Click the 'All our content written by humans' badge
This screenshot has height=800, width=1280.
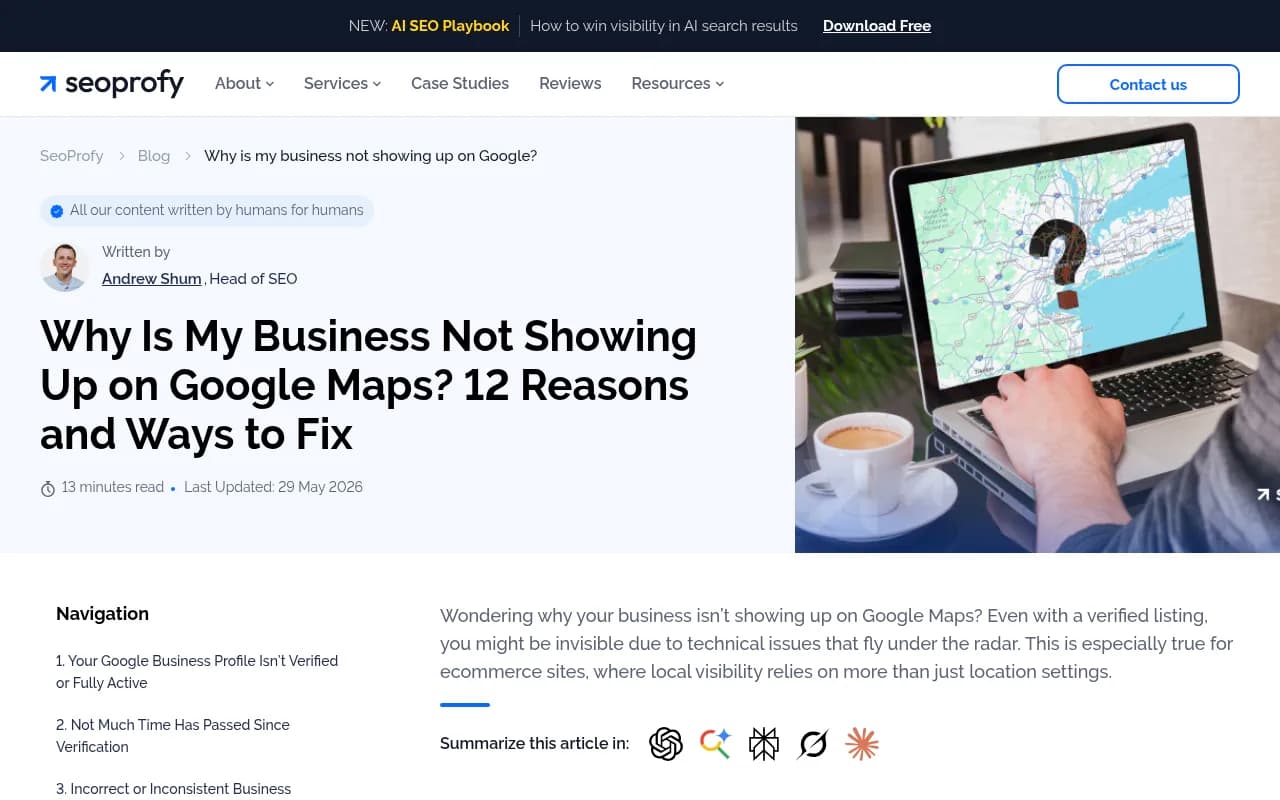click(207, 211)
